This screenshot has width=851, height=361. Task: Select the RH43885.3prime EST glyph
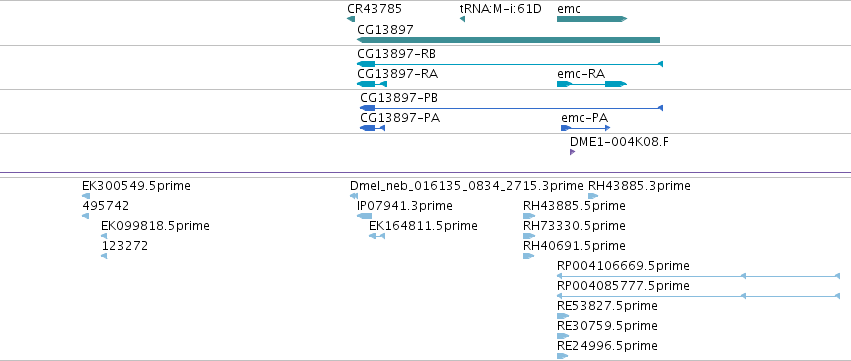(593, 196)
